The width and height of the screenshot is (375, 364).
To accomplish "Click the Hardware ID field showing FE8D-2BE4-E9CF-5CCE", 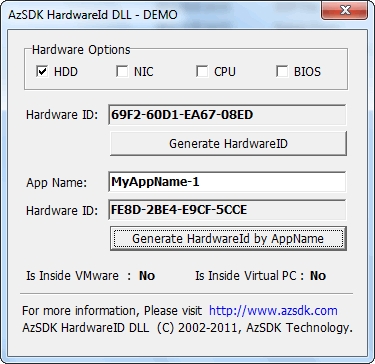I will point(227,210).
